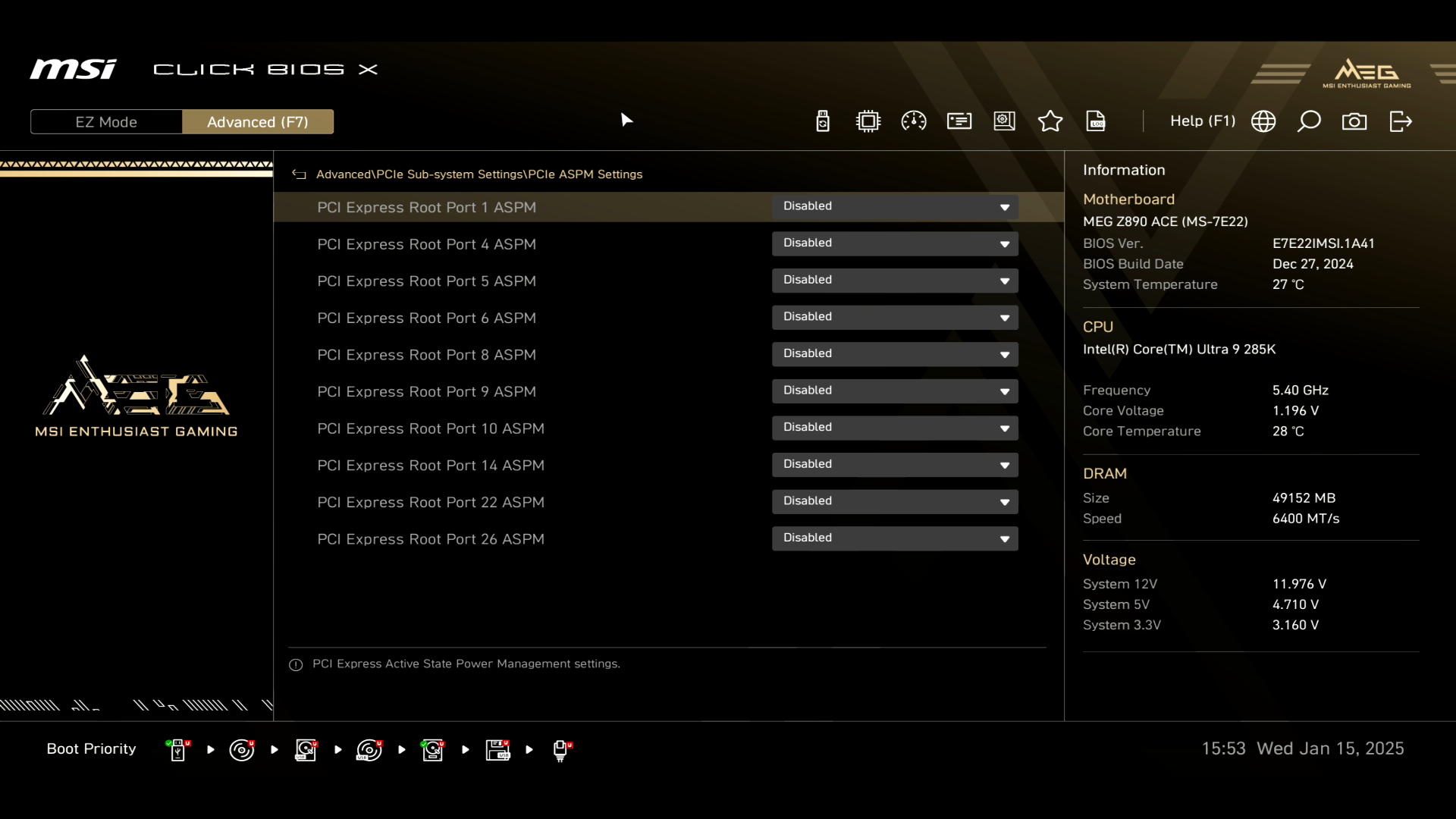Viewport: 1456px width, 819px height.
Task: Click the globe language icon
Action: tap(1263, 121)
